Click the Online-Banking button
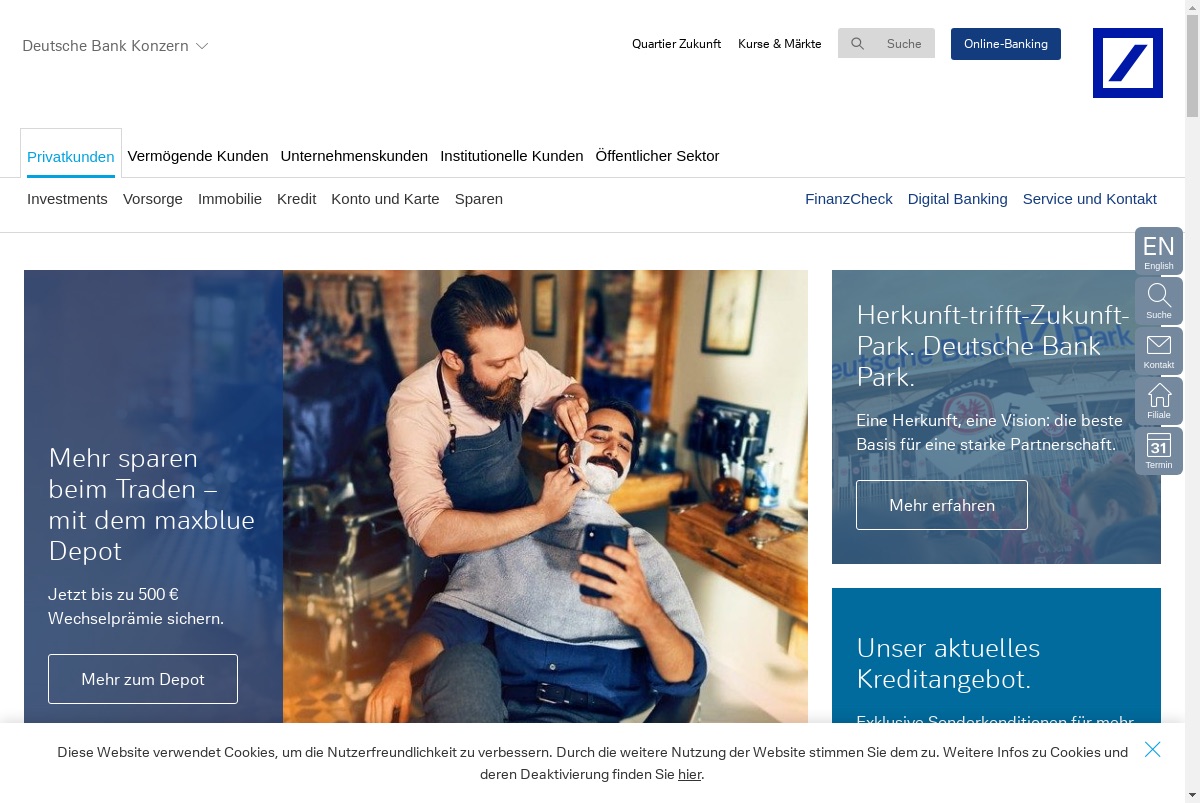 coord(1005,44)
